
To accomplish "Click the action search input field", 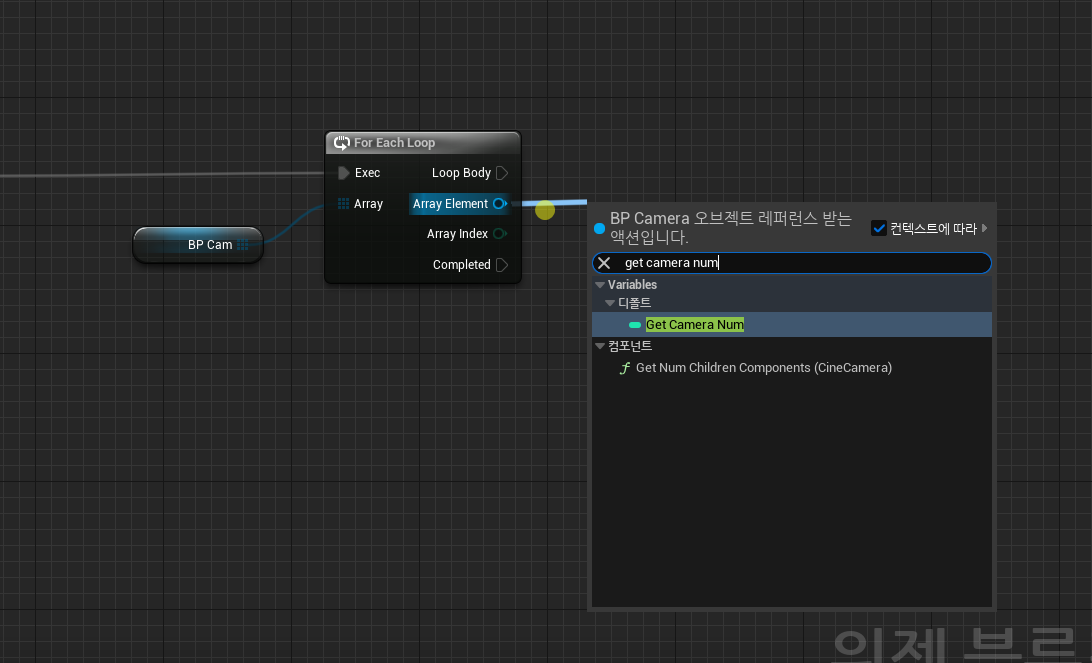I will point(792,263).
